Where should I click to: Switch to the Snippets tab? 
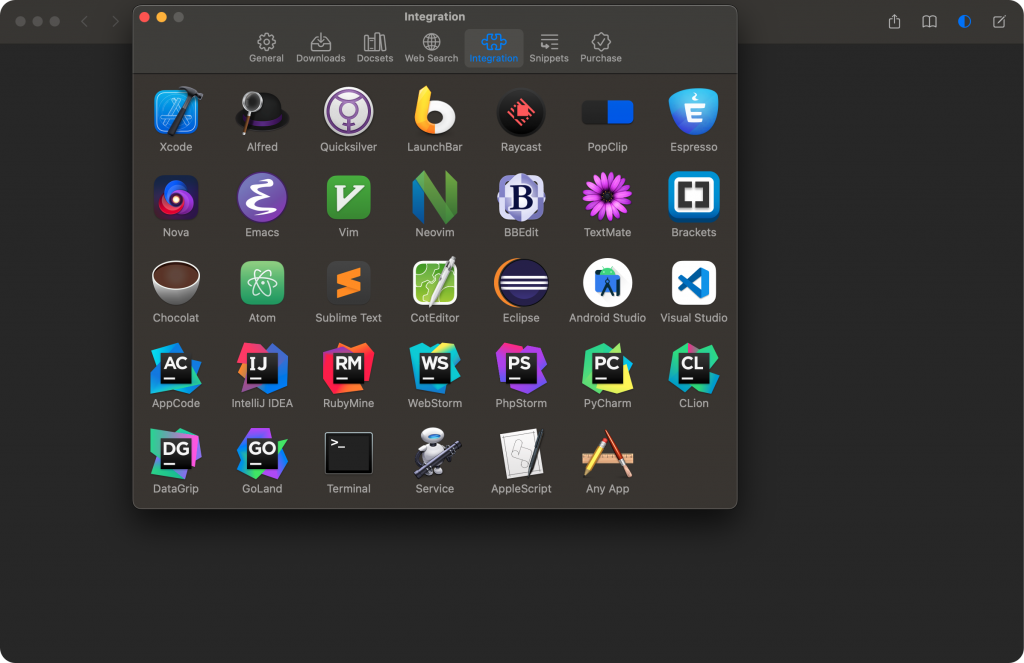pos(548,46)
